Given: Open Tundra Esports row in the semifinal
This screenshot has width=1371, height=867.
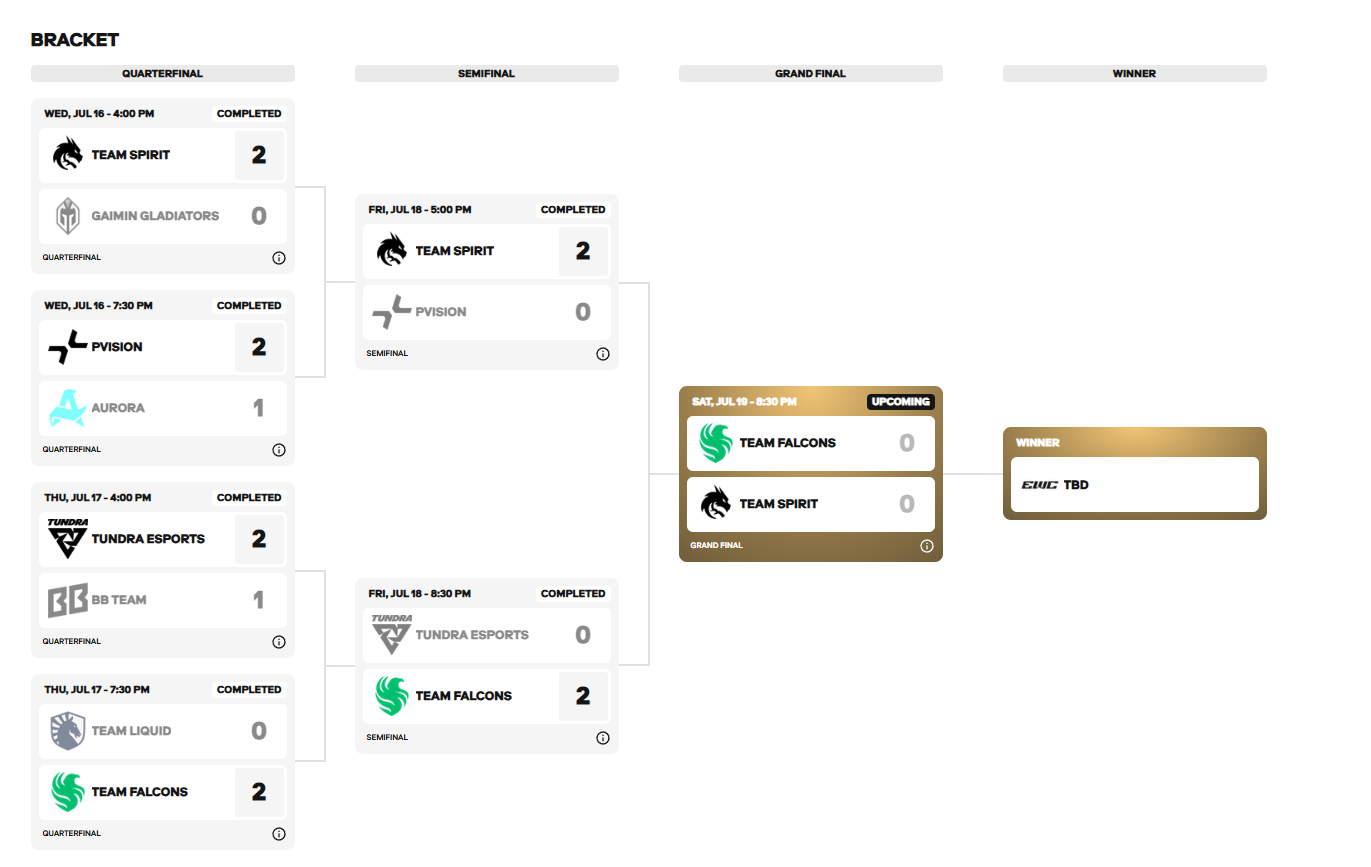Looking at the screenshot, I should pyautogui.click(x=487, y=635).
